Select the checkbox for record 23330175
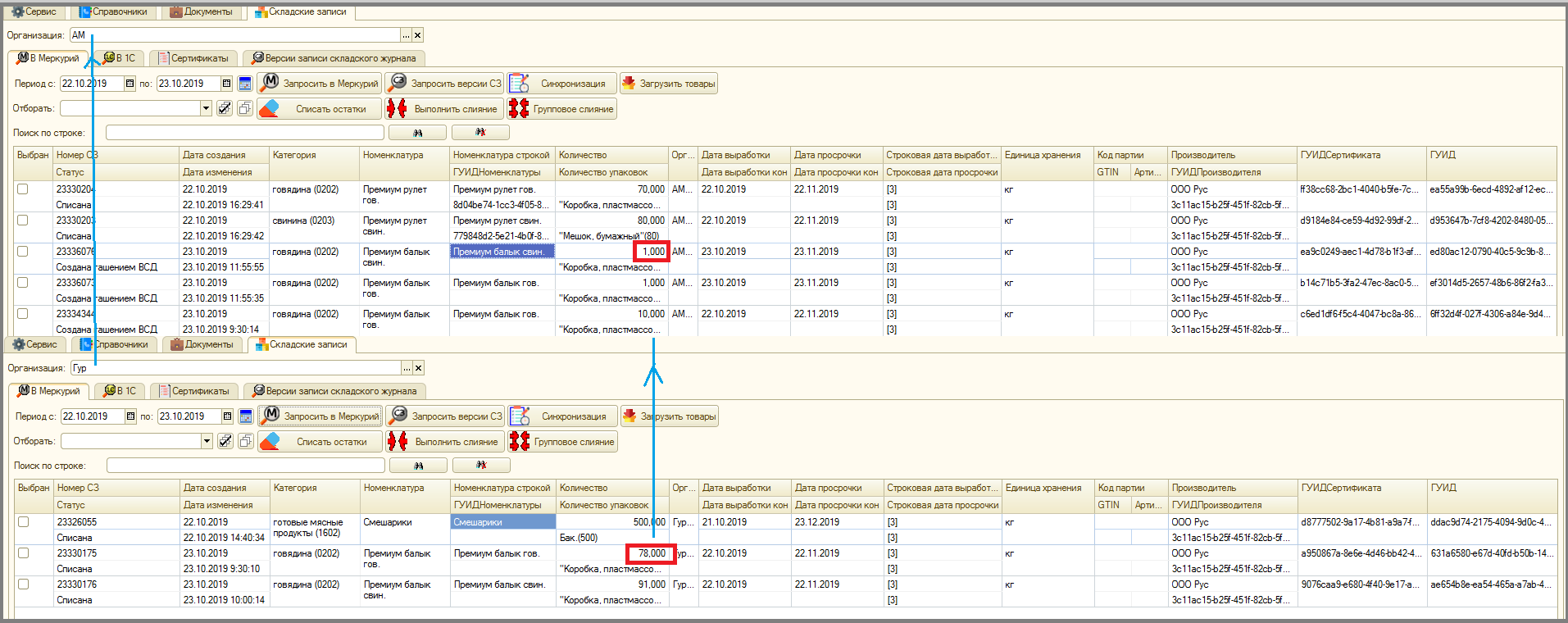Image resolution: width=1568 pixels, height=623 pixels. tap(24, 553)
